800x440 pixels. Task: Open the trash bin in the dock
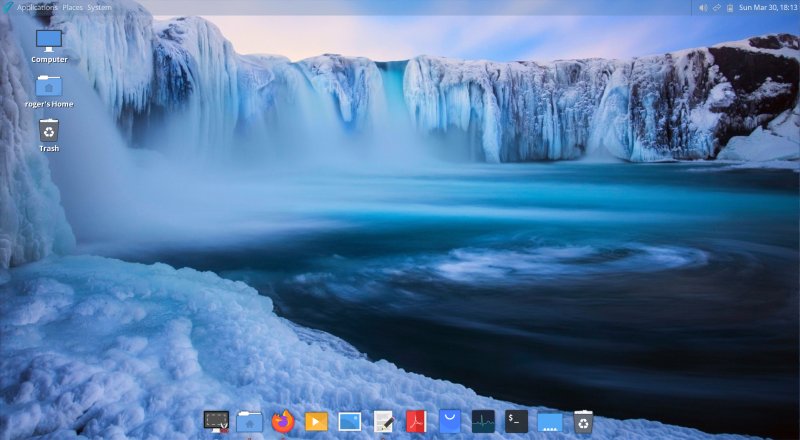pos(583,421)
